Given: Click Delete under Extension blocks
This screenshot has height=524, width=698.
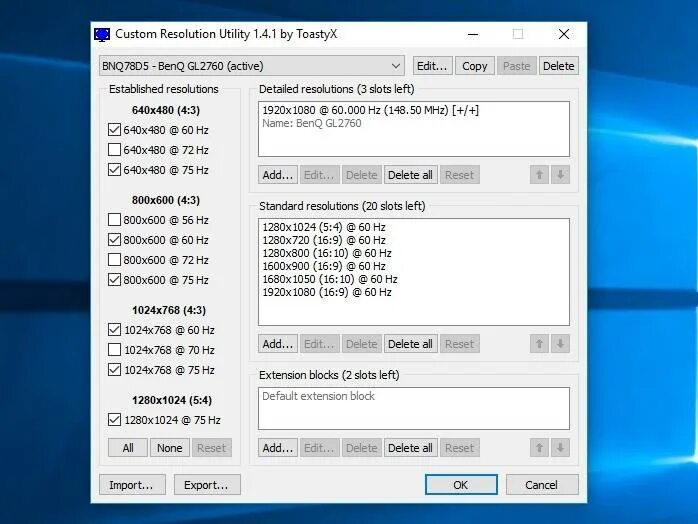Looking at the screenshot, I should [361, 448].
